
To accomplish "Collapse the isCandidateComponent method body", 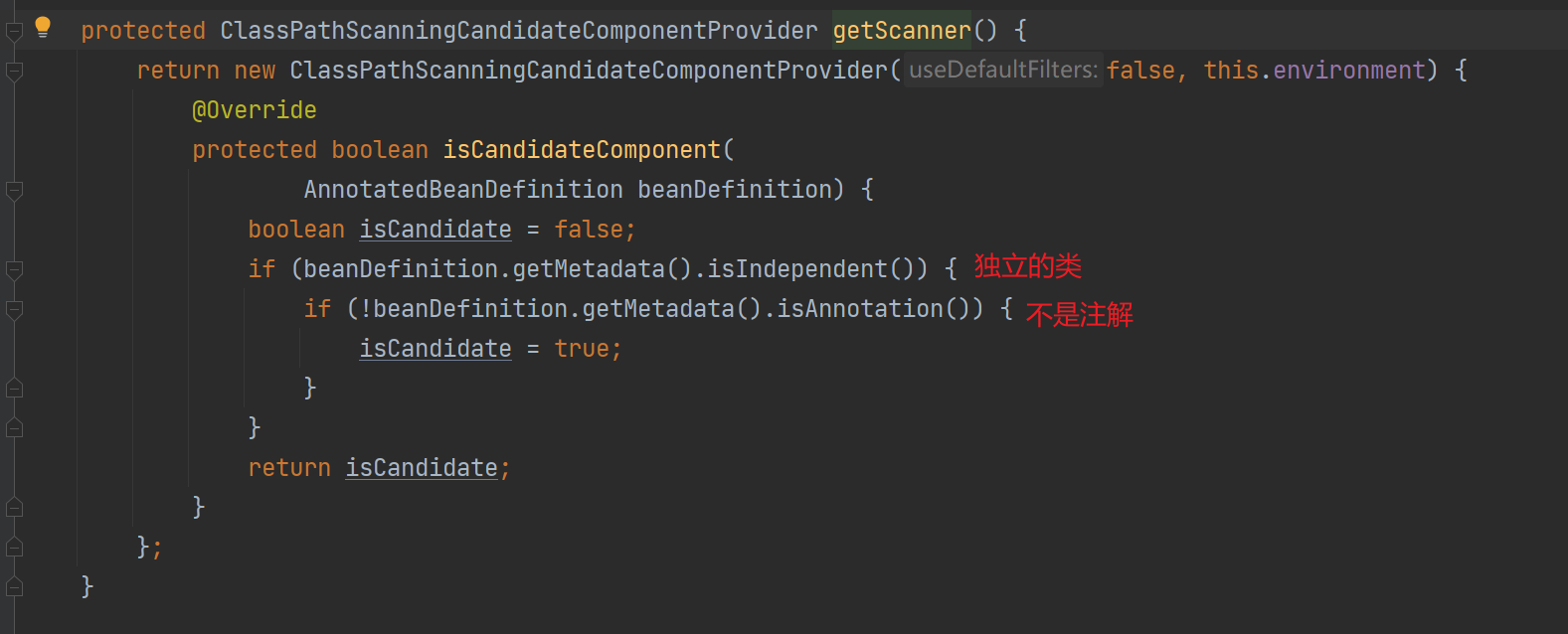I will coord(14,190).
